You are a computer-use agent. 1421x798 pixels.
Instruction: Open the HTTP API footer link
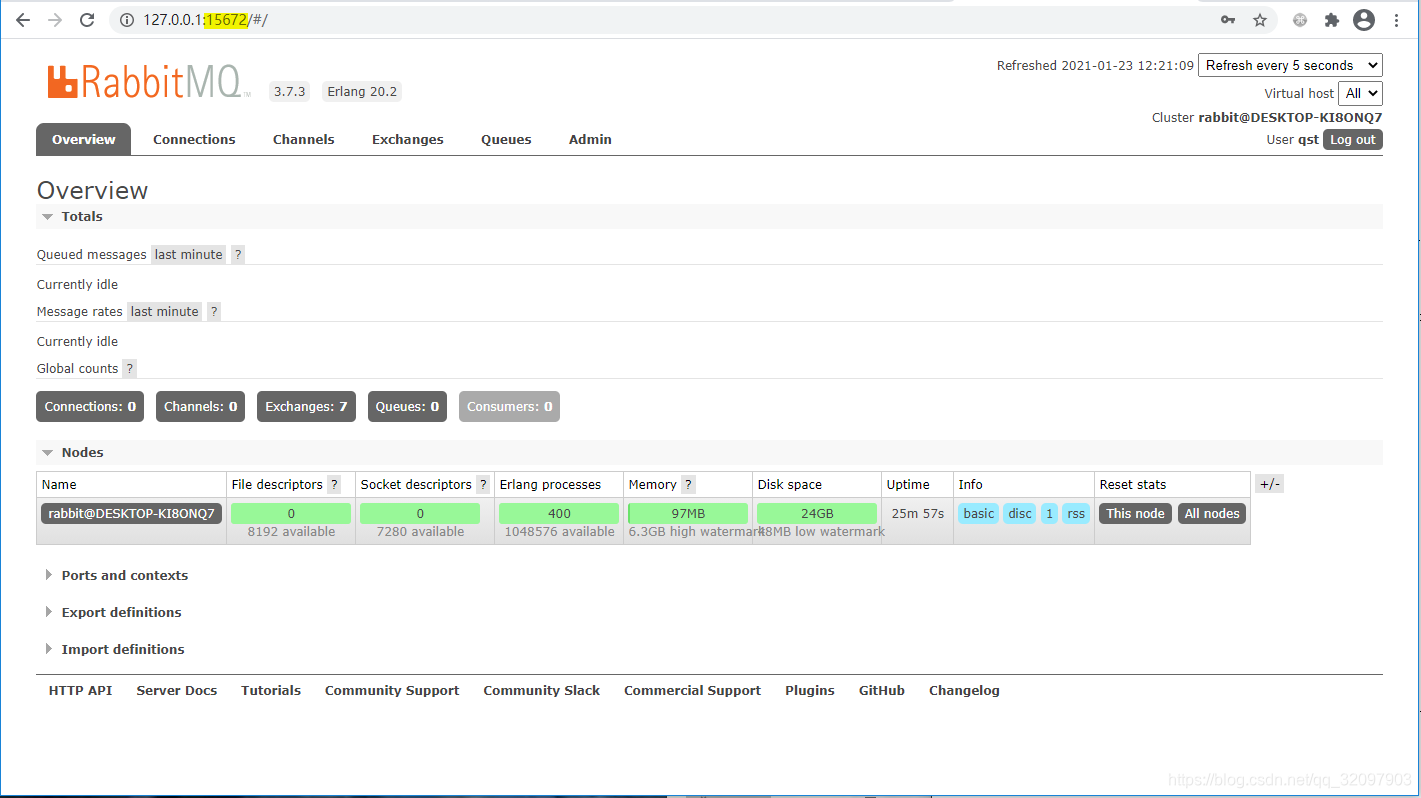coord(80,691)
